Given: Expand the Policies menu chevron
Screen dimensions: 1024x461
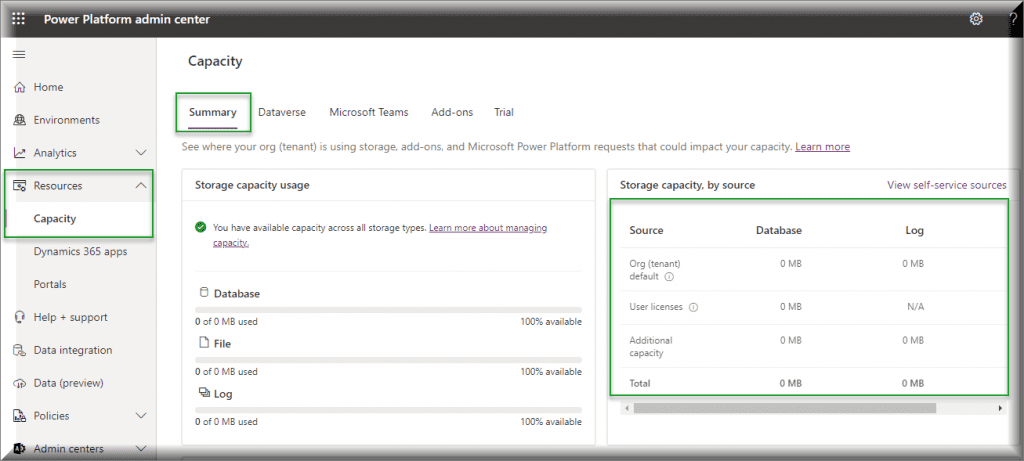Looking at the screenshot, I should [x=140, y=416].
